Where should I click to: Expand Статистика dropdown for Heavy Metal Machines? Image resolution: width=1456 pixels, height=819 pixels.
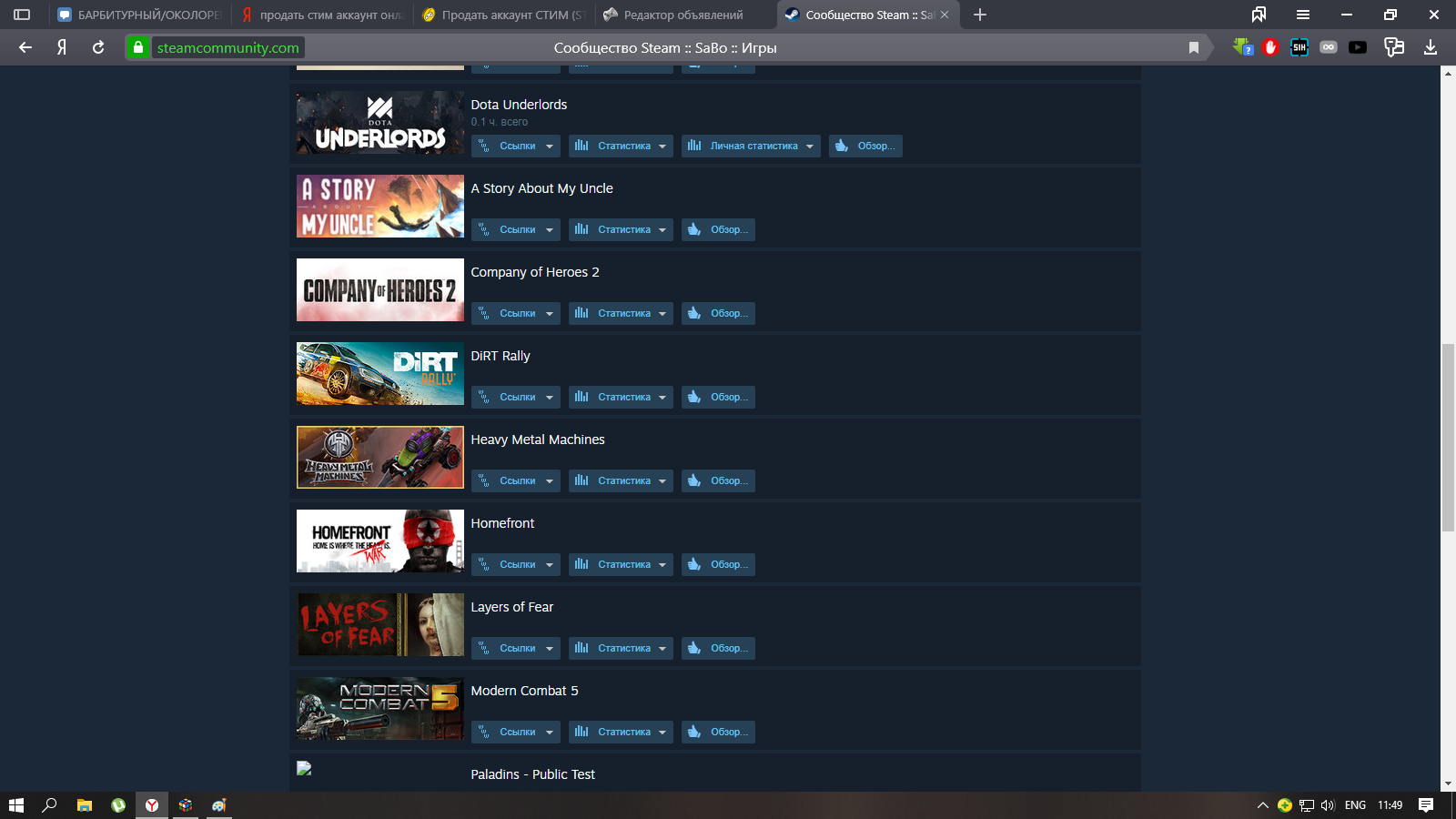point(621,480)
